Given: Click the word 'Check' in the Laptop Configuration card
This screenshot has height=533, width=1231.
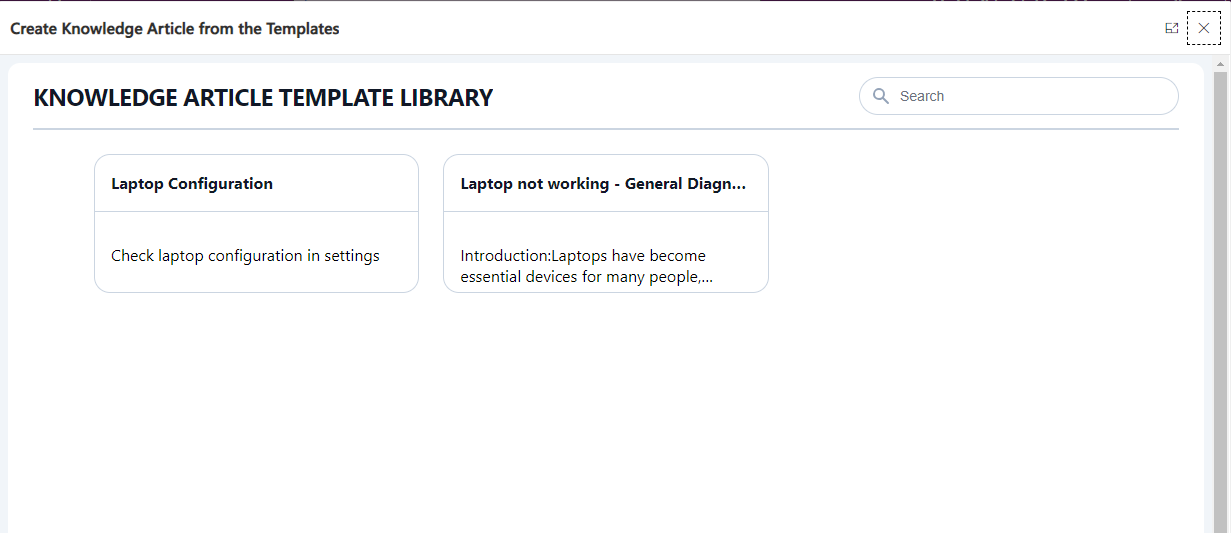Looking at the screenshot, I should tap(132, 256).
